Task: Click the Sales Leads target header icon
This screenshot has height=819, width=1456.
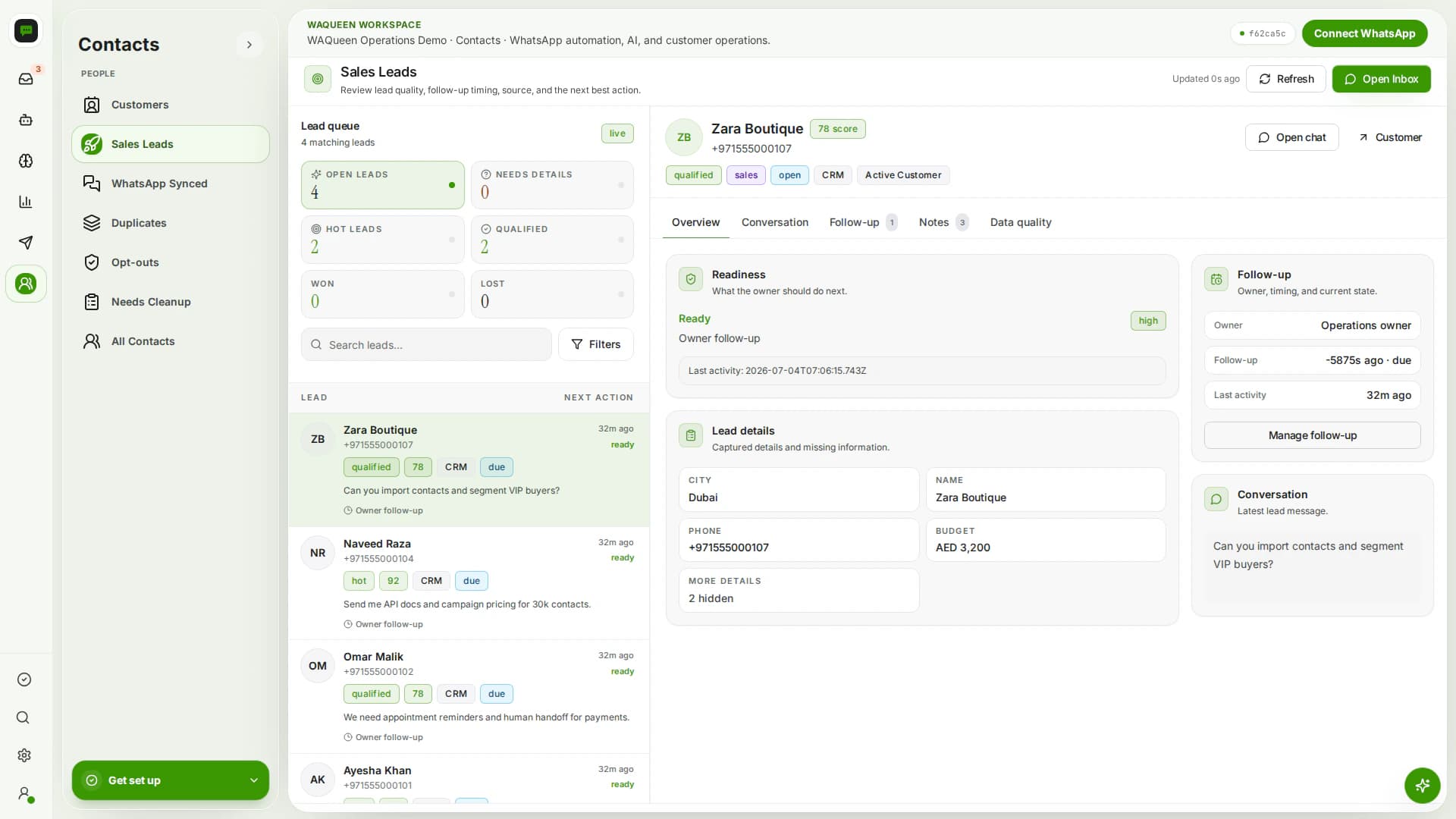Action: [x=318, y=79]
